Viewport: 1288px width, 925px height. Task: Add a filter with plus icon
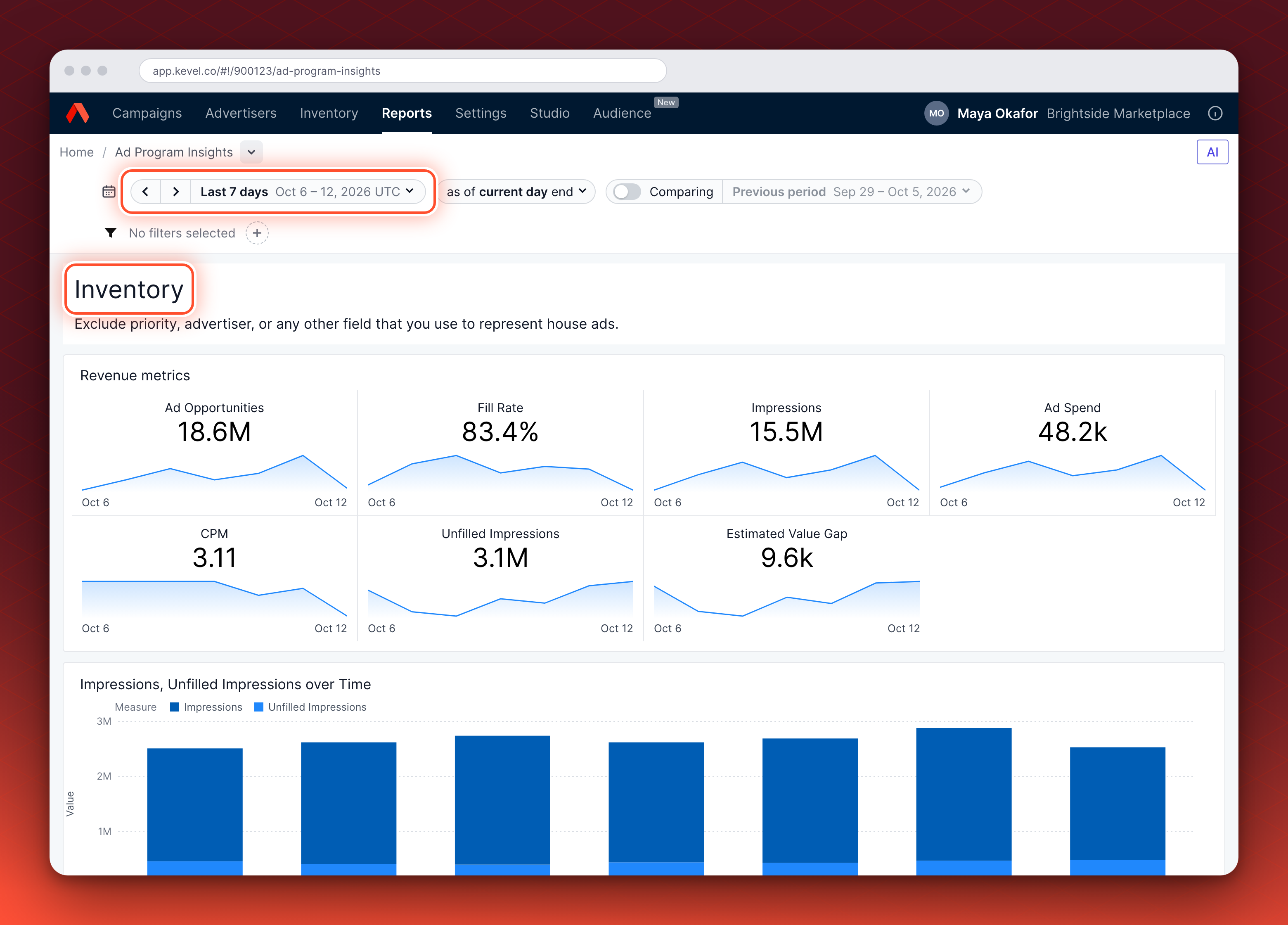257,233
